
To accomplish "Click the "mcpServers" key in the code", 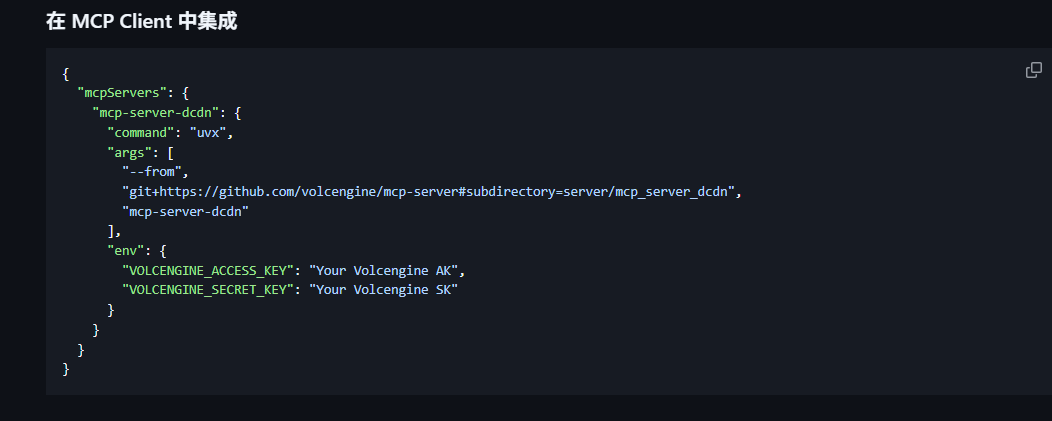I will 118,93.
